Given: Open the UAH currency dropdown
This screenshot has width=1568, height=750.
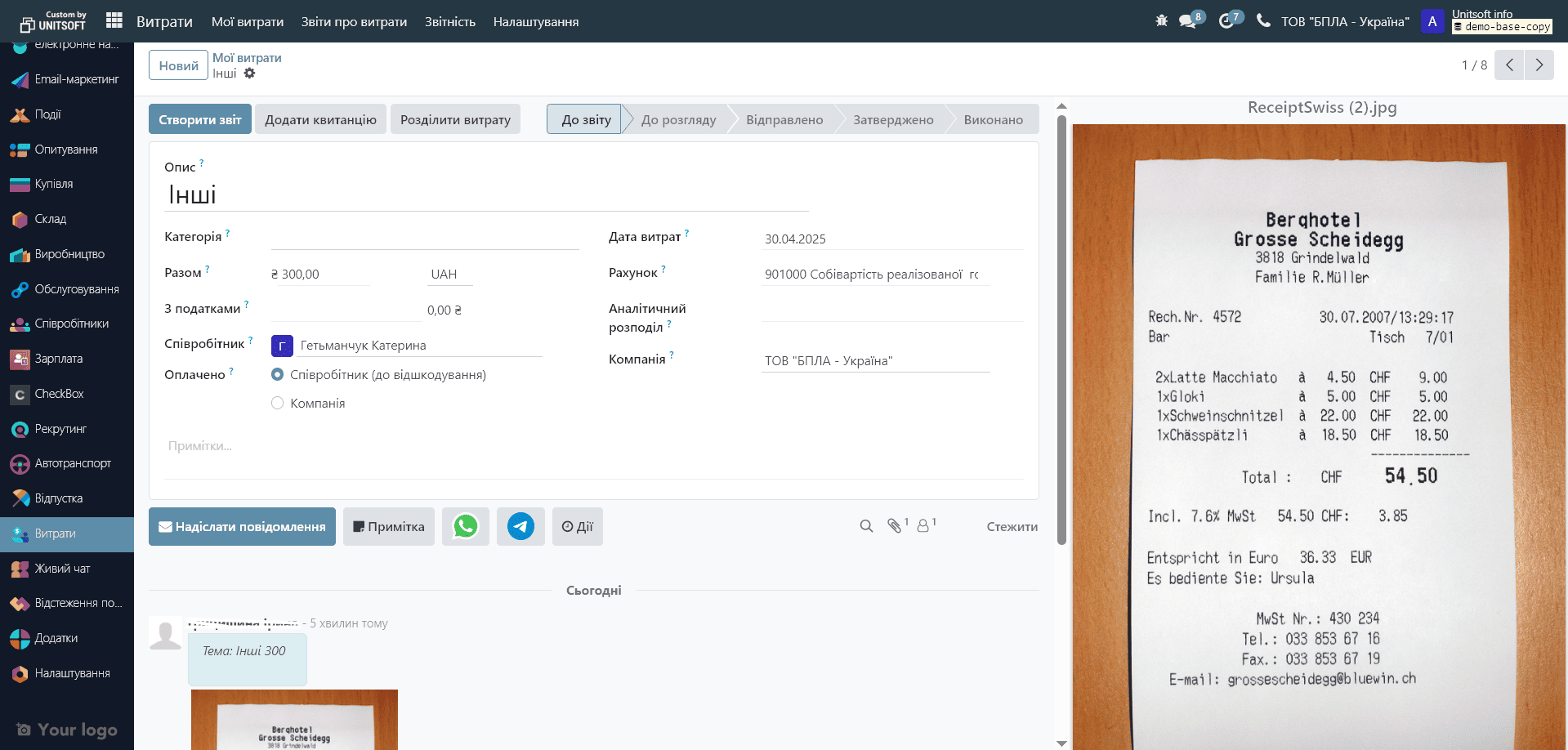Looking at the screenshot, I should coord(449,275).
